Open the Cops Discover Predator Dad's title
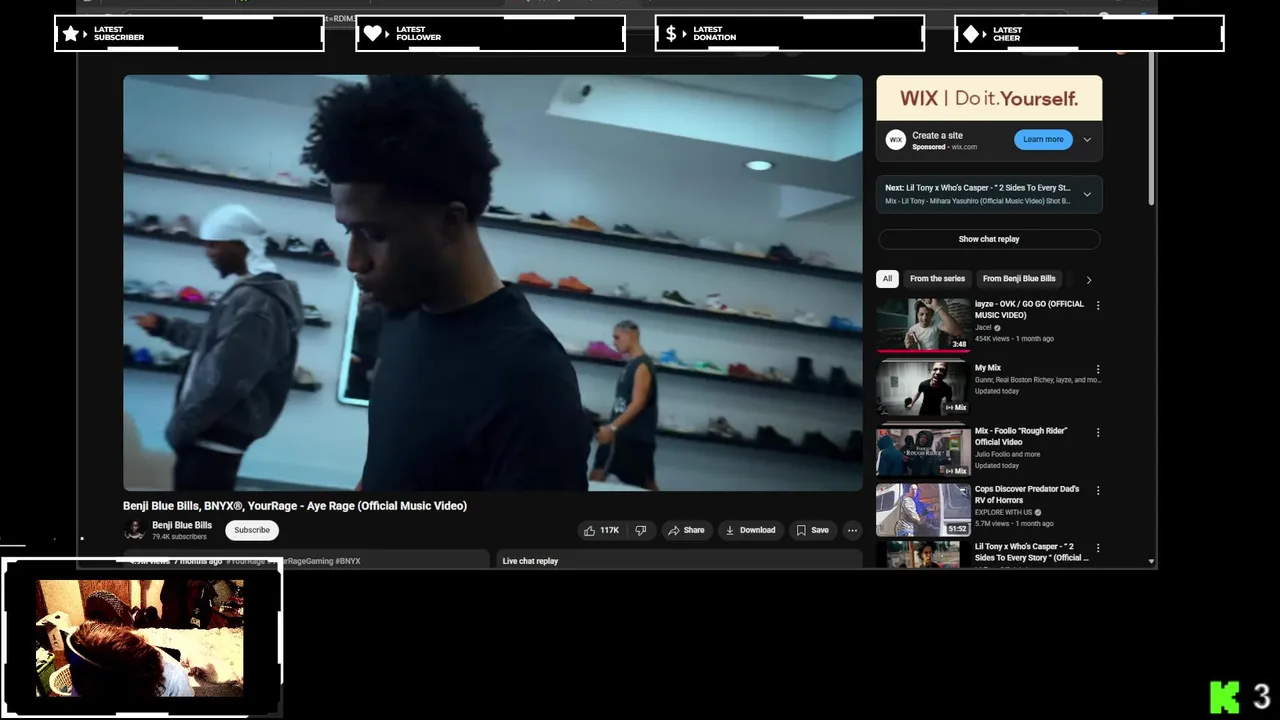Screen dimensions: 1280x720 pos(1027,494)
